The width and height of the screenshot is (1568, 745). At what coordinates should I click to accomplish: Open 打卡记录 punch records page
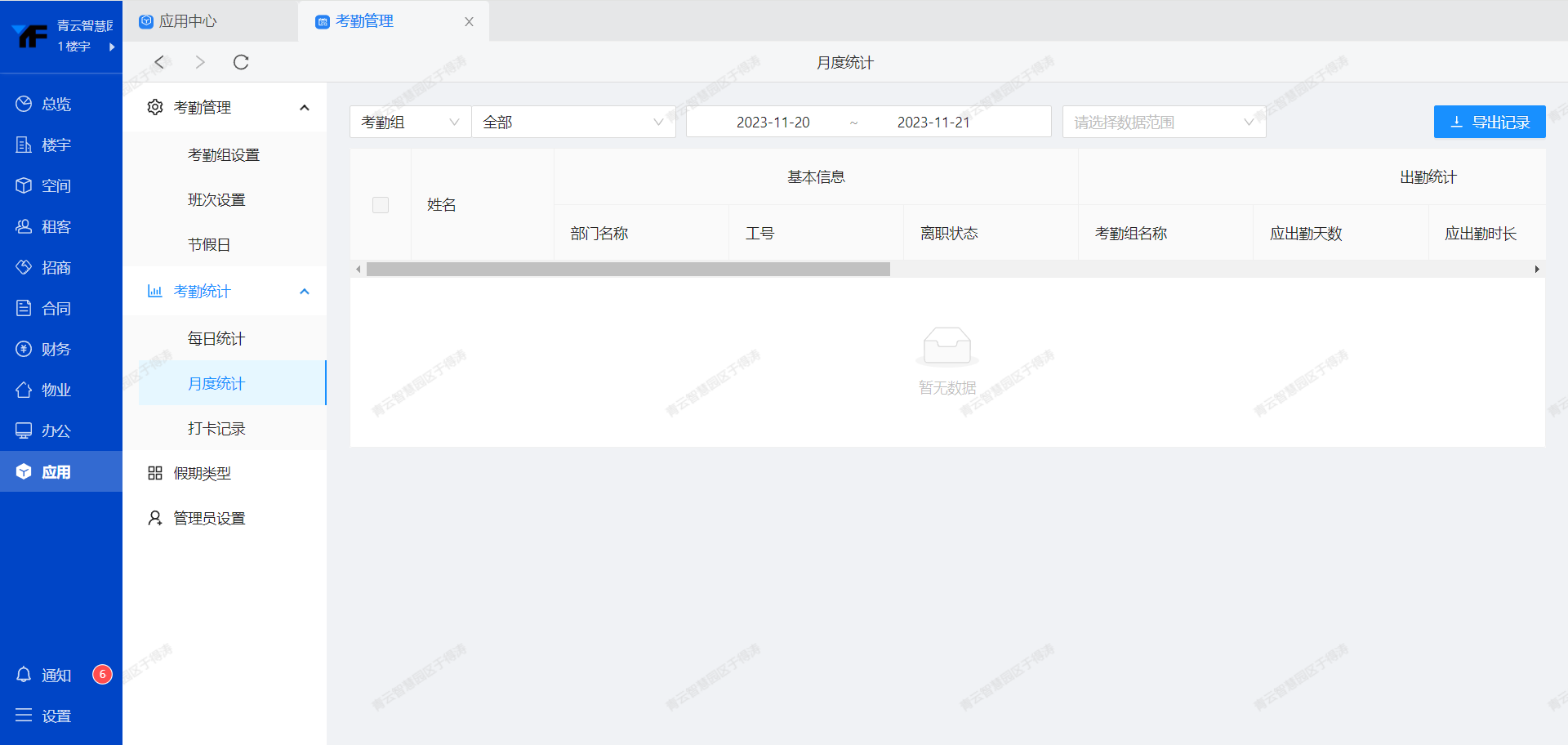click(x=216, y=428)
